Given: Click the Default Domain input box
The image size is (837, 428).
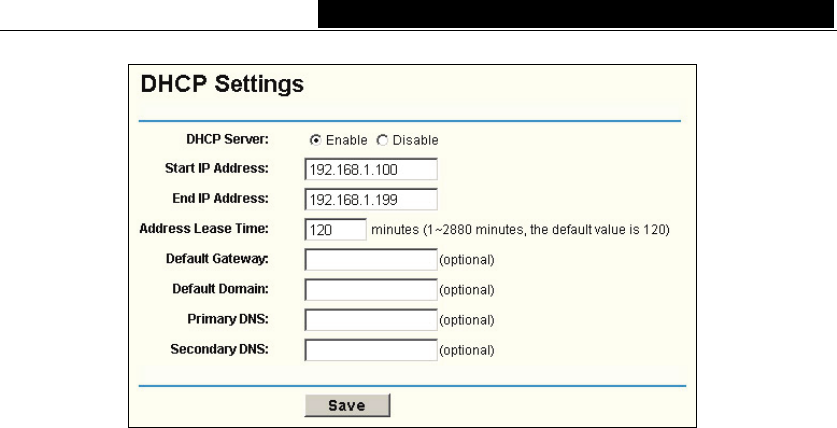Looking at the screenshot, I should point(371,290).
